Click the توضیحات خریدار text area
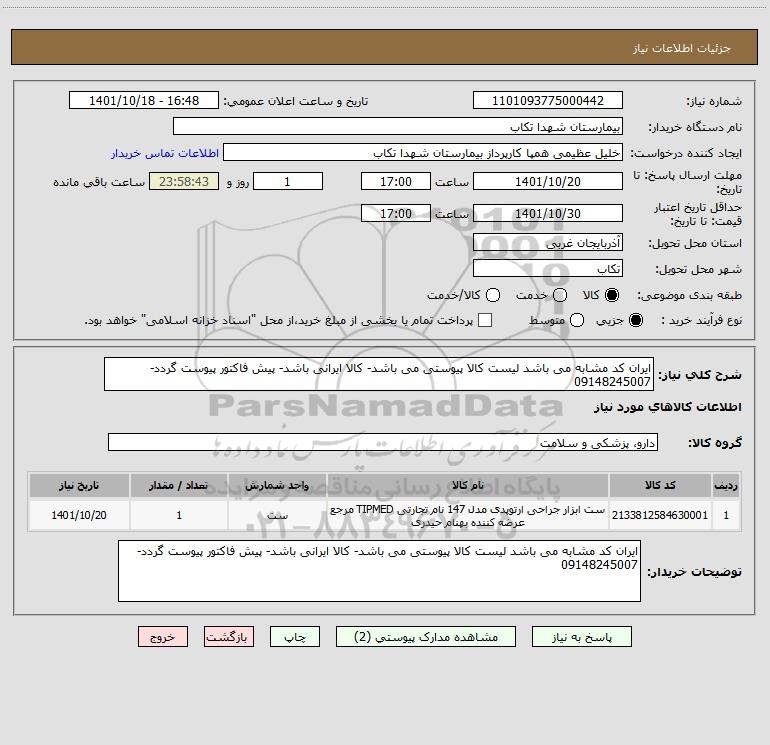The image size is (770, 745). [x=380, y=571]
